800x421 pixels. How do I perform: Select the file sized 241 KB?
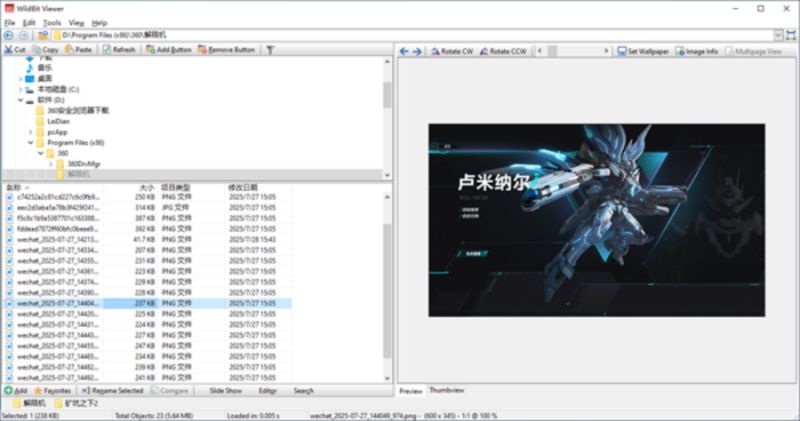[x=148, y=378]
